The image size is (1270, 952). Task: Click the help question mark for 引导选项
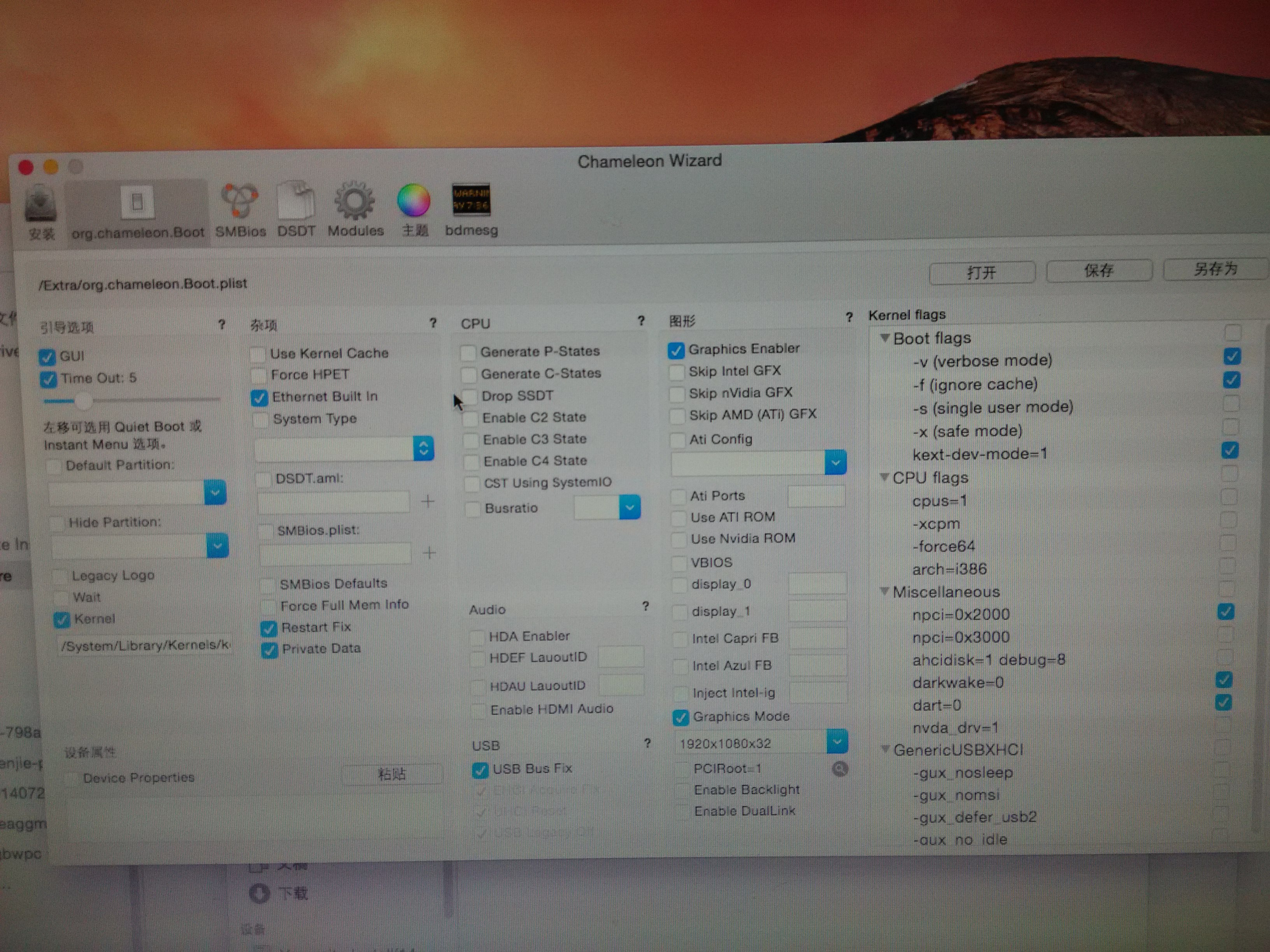pos(222,325)
